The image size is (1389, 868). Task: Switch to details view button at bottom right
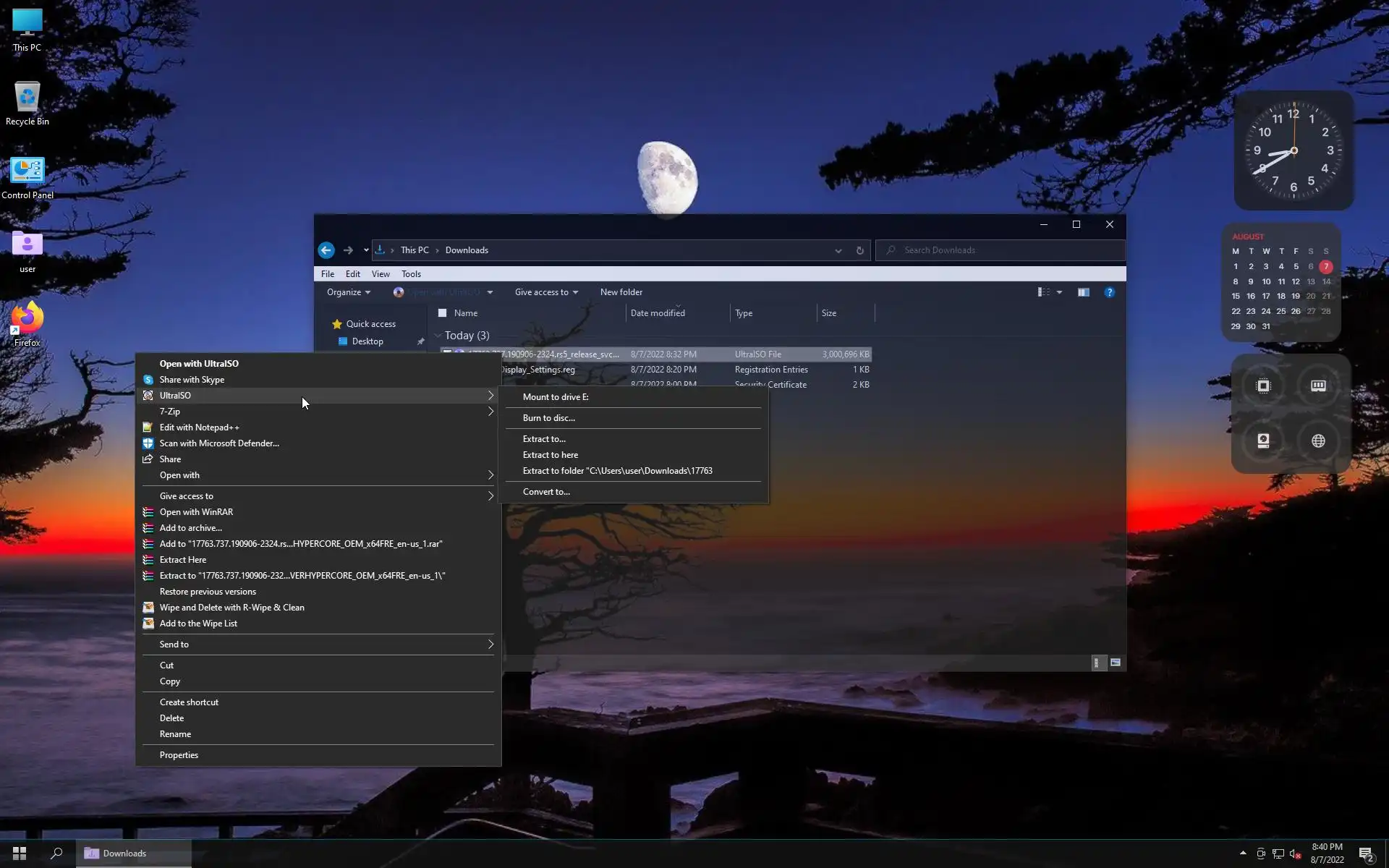pos(1097,663)
